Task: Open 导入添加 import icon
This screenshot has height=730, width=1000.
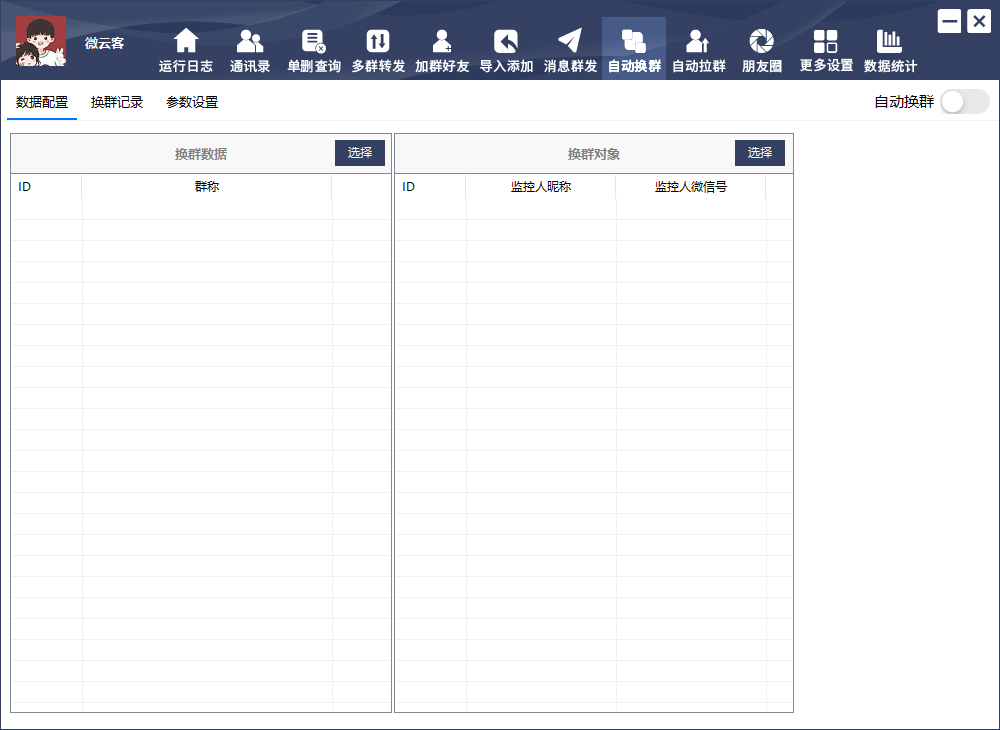Action: 506,42
